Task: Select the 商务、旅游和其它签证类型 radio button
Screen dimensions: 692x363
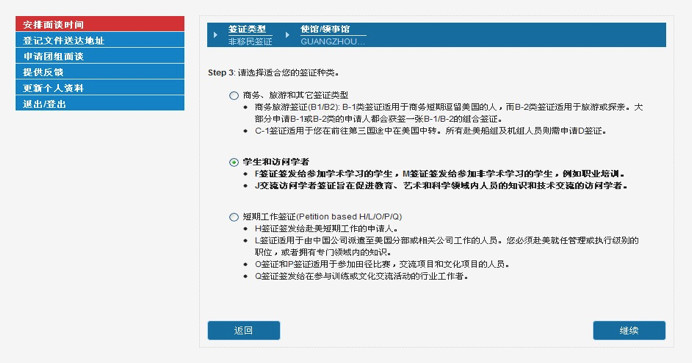Action: (234, 95)
